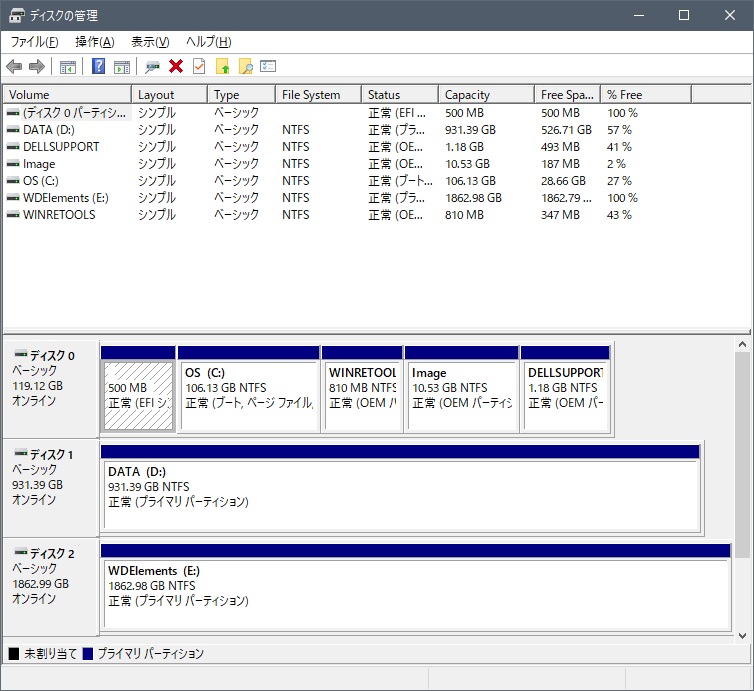This screenshot has height=691, width=754.
Task: Click the 119.12 GB label under ディスク 0
Action: pos(38,386)
